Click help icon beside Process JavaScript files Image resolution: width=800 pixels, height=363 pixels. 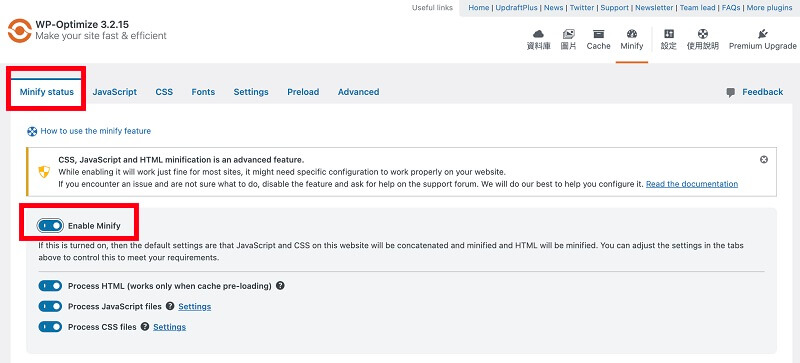coord(170,306)
